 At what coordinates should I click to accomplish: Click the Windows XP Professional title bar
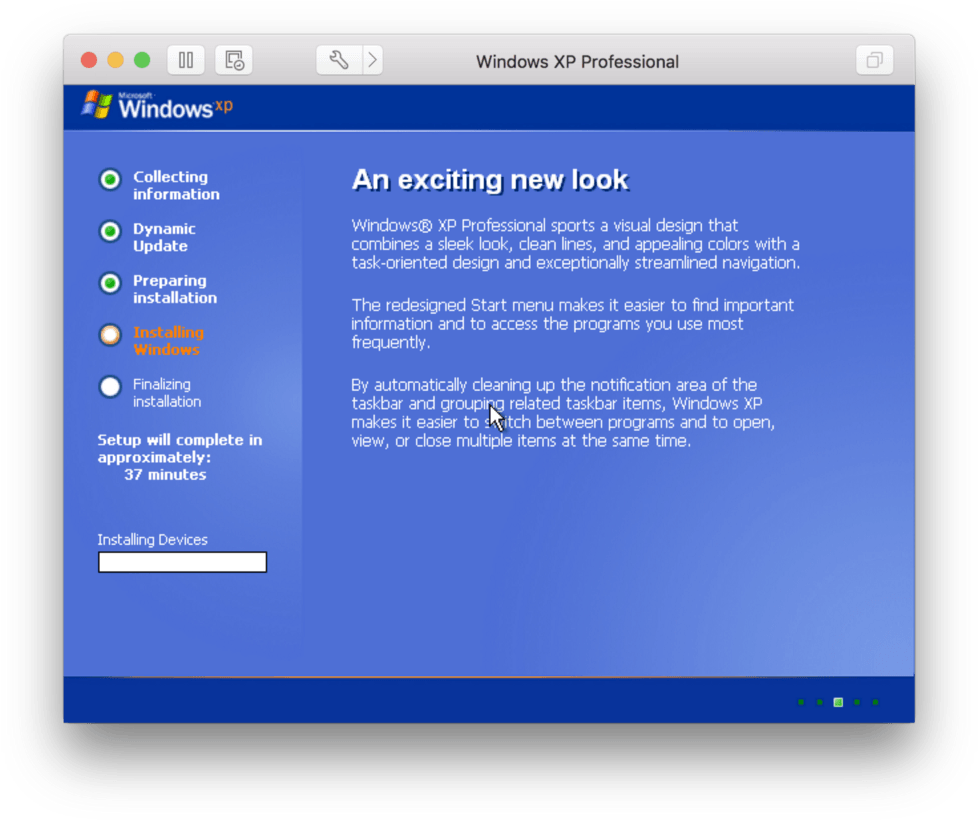(x=577, y=61)
